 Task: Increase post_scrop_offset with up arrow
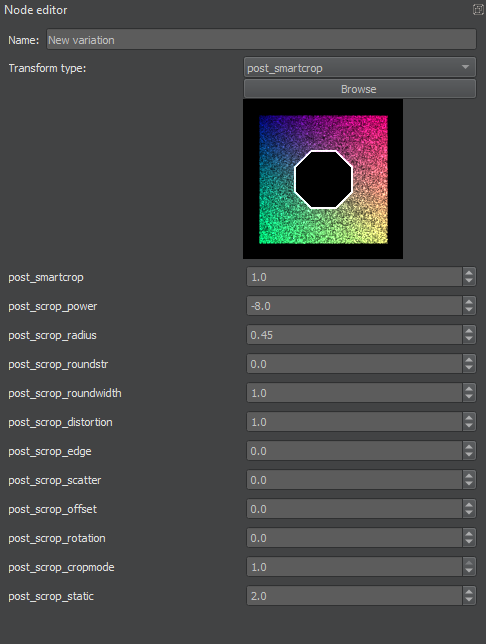[469, 504]
